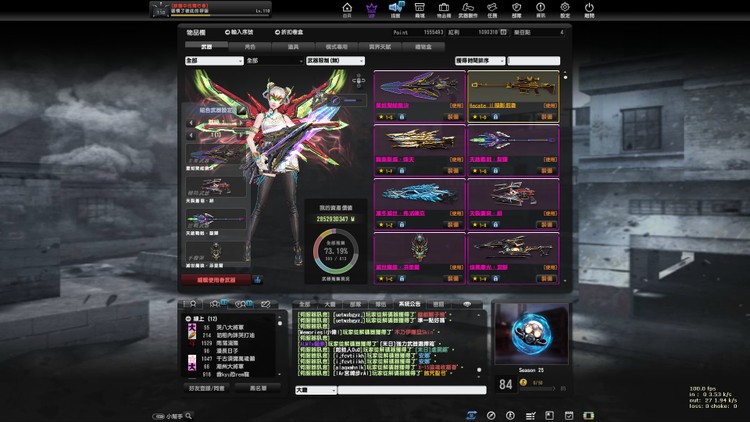The width and height of the screenshot is (750, 422).
Task: Open the 合兵 home icon in top bar
Action: pyautogui.click(x=347, y=10)
